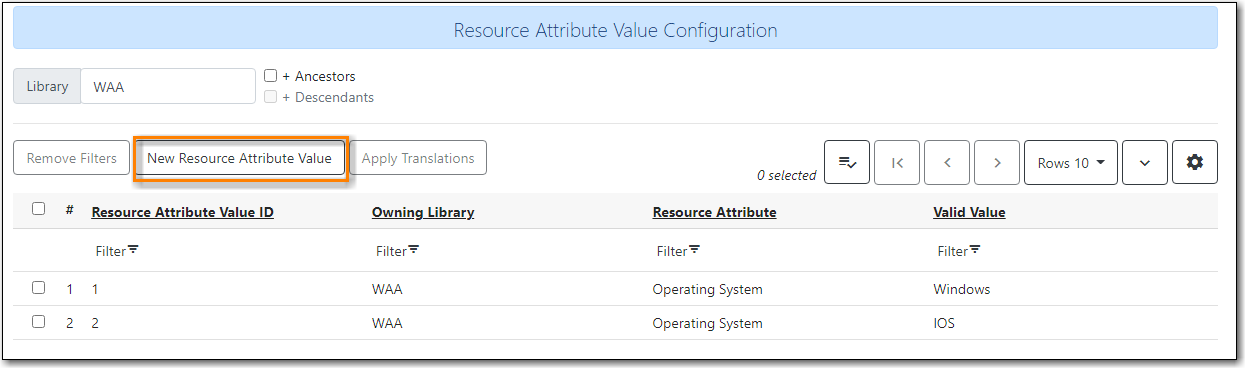Click Operating System in the Windows row

point(707,289)
